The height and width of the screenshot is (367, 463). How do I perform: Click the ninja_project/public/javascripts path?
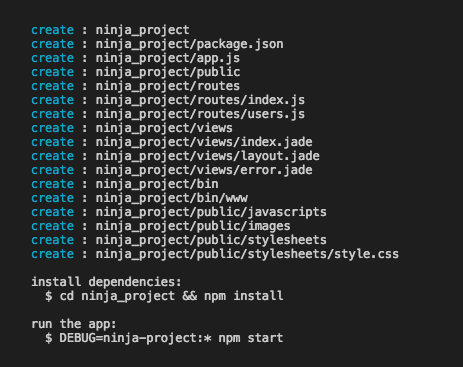[211, 212]
